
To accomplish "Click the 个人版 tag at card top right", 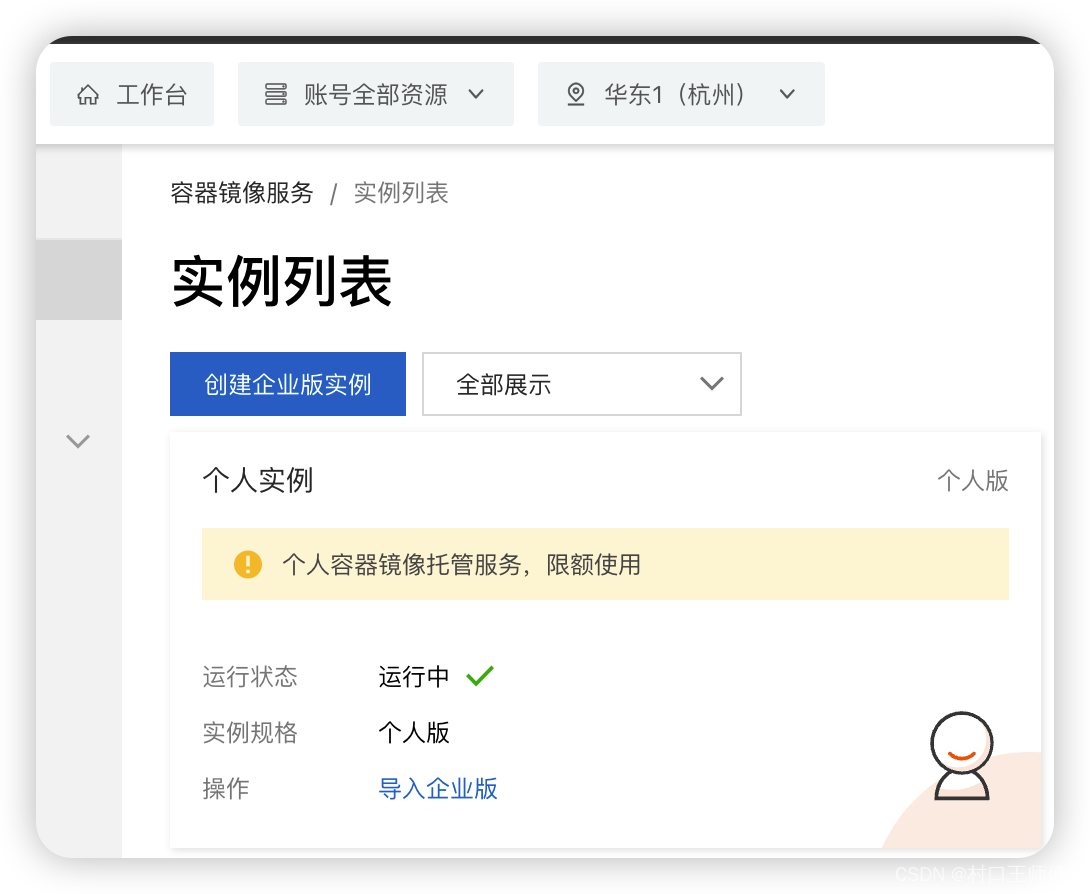I will [x=973, y=480].
